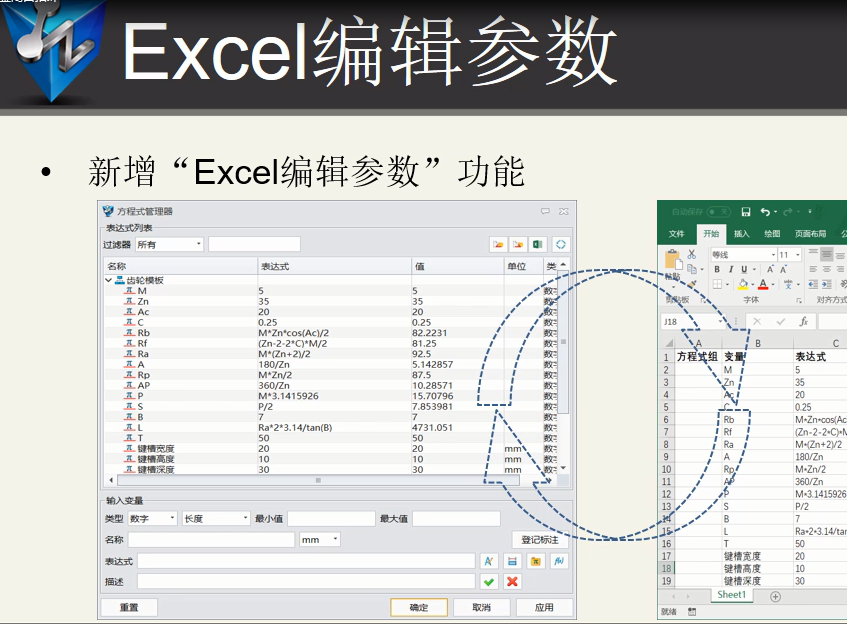Open the 插入 (Insert) ribbon tab
The image size is (847, 624).
pyautogui.click(x=741, y=234)
